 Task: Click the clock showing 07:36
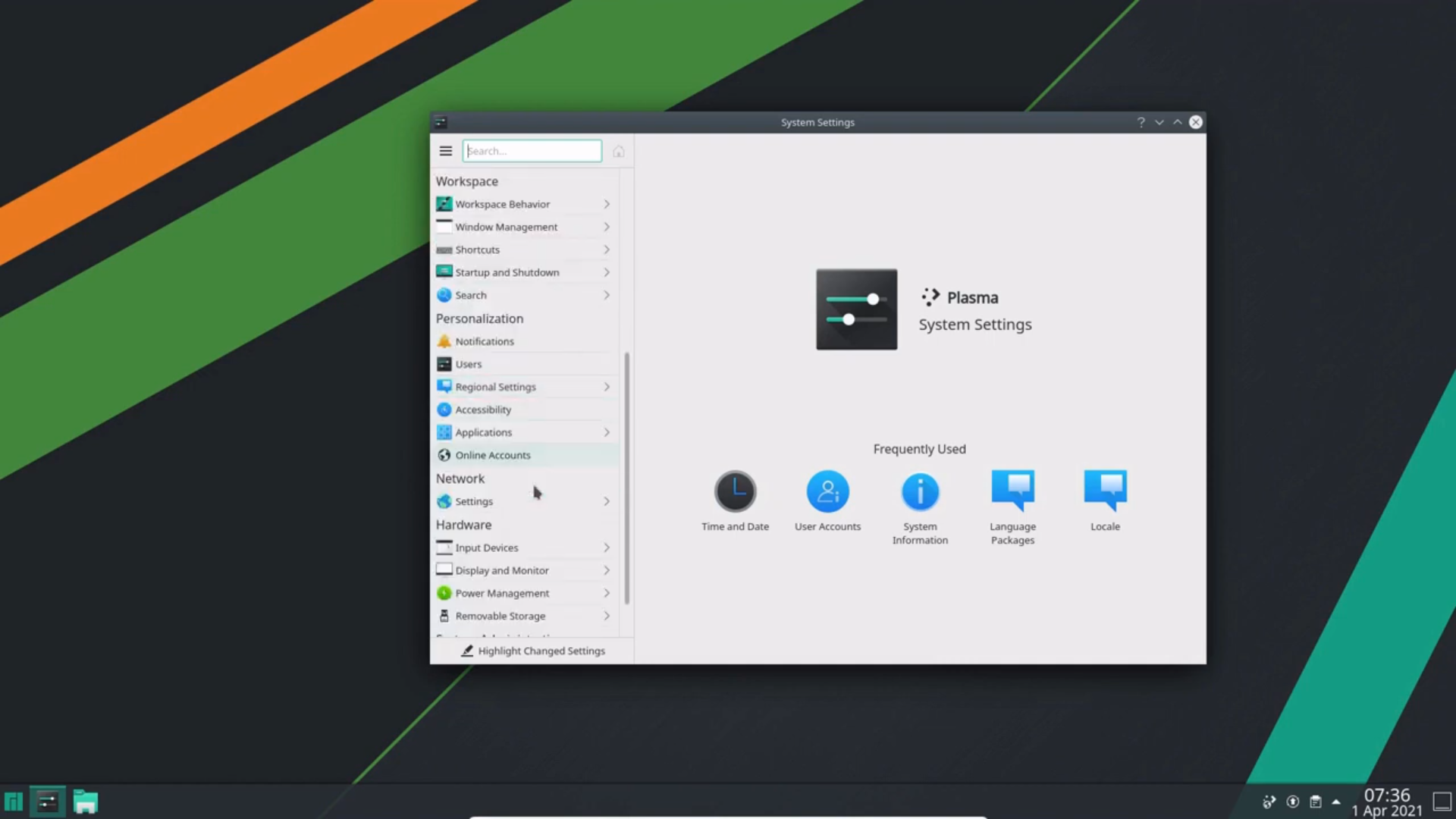click(1387, 795)
